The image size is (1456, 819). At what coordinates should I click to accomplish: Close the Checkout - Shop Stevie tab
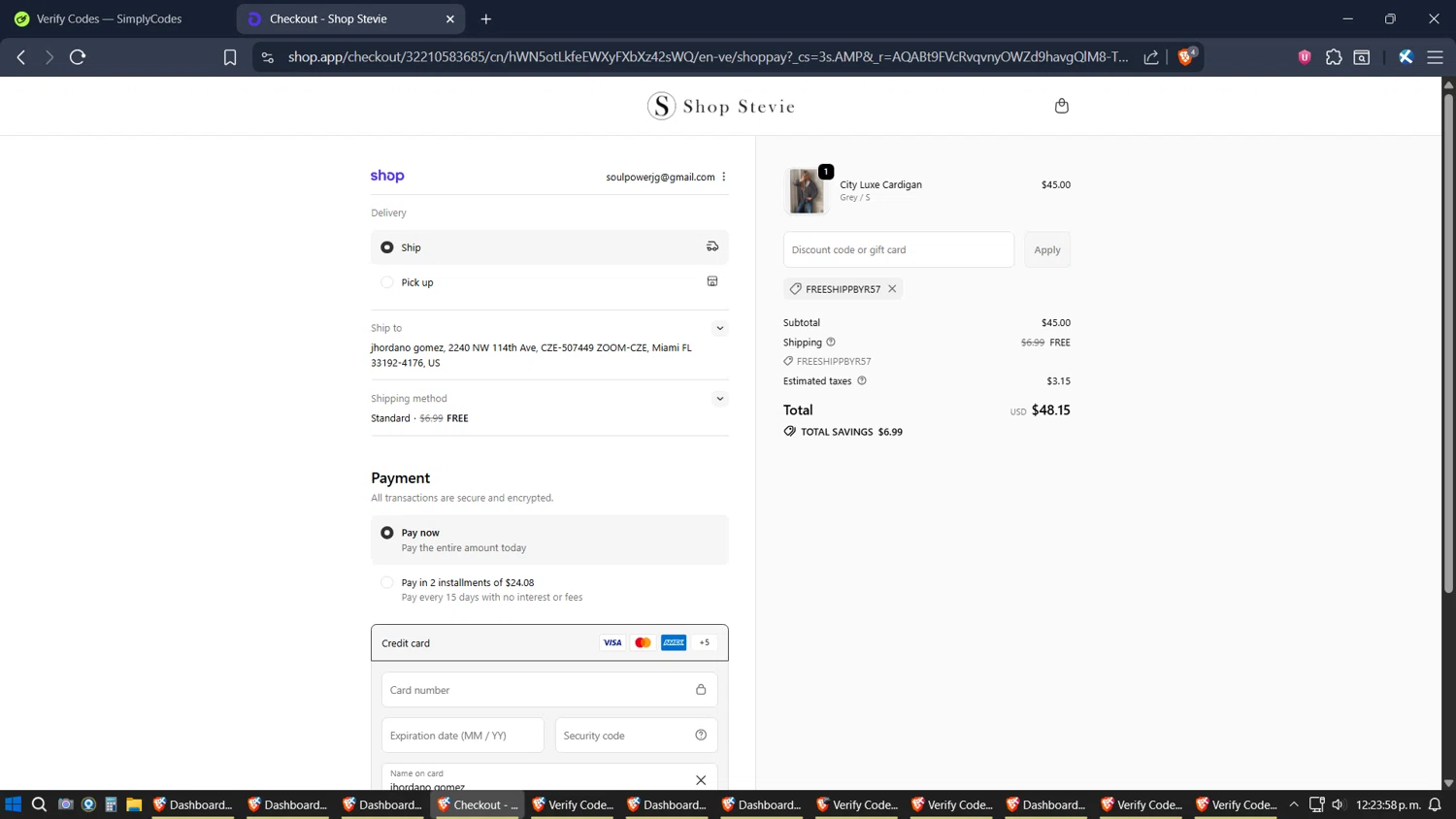[x=450, y=18]
